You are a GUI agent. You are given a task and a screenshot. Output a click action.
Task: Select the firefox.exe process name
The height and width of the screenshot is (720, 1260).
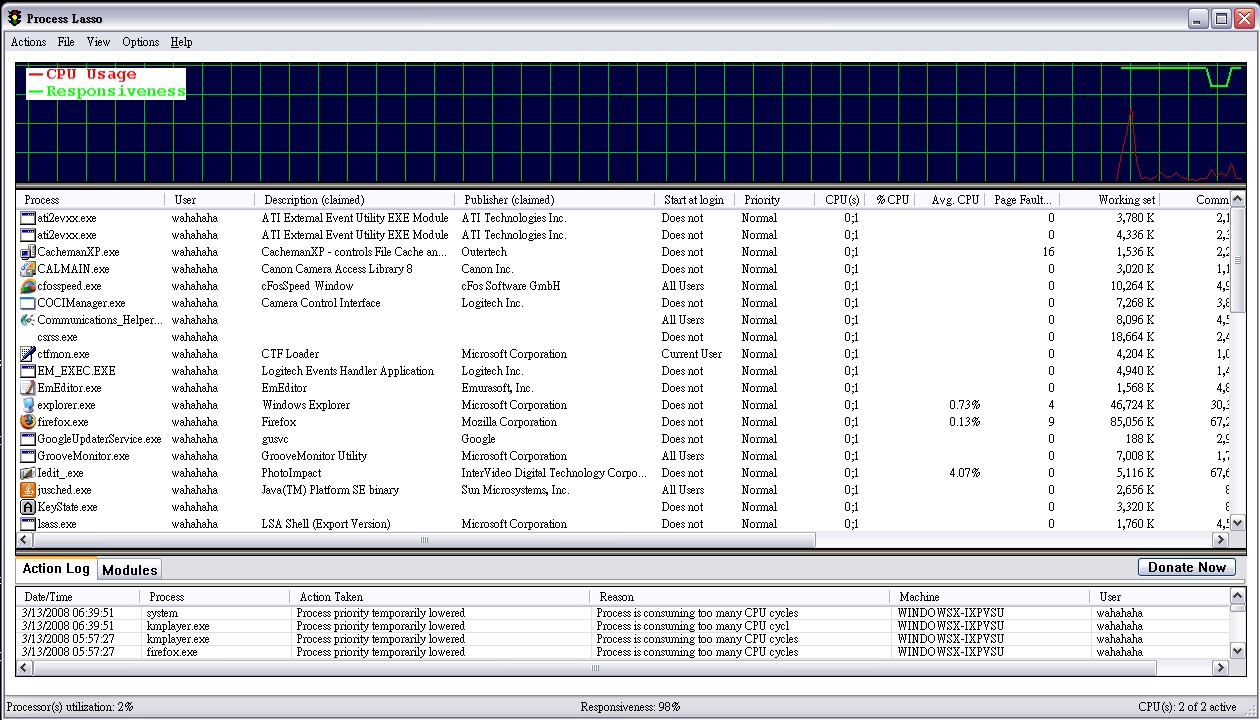pos(63,422)
